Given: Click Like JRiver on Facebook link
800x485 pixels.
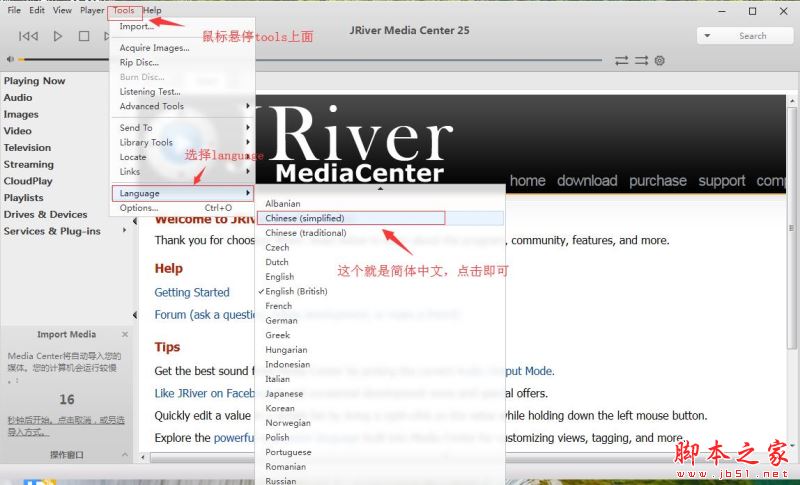Looking at the screenshot, I should (205, 393).
